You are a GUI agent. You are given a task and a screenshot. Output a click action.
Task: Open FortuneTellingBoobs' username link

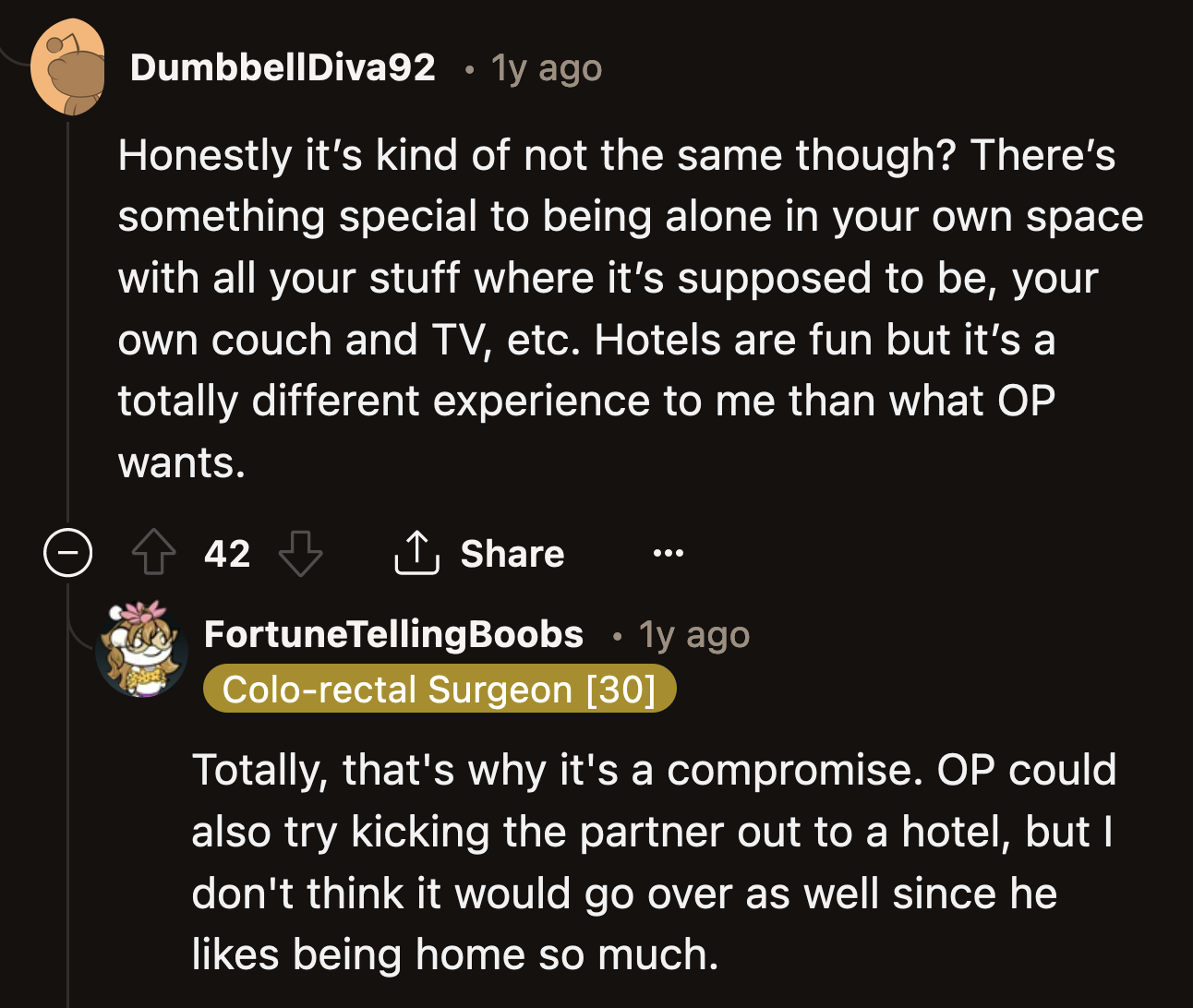pyautogui.click(x=393, y=633)
